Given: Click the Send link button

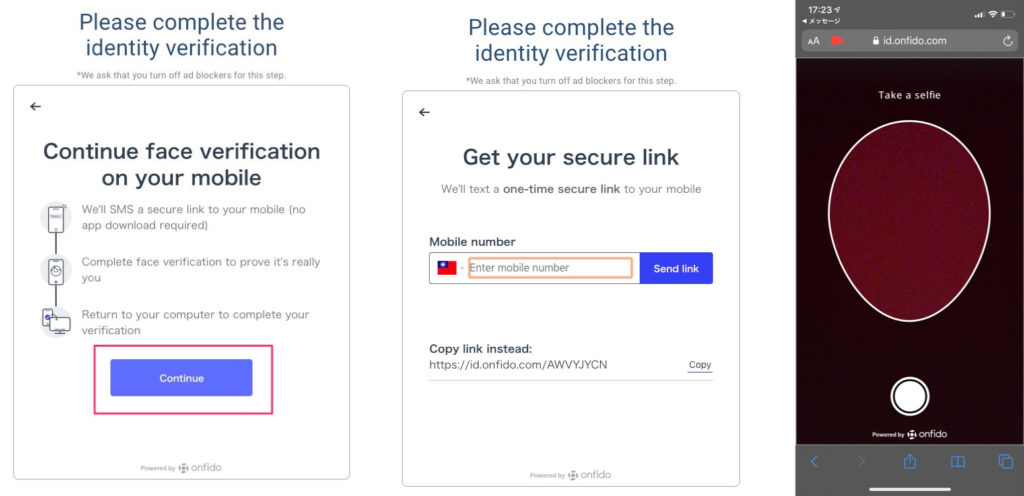Looking at the screenshot, I should (x=676, y=268).
